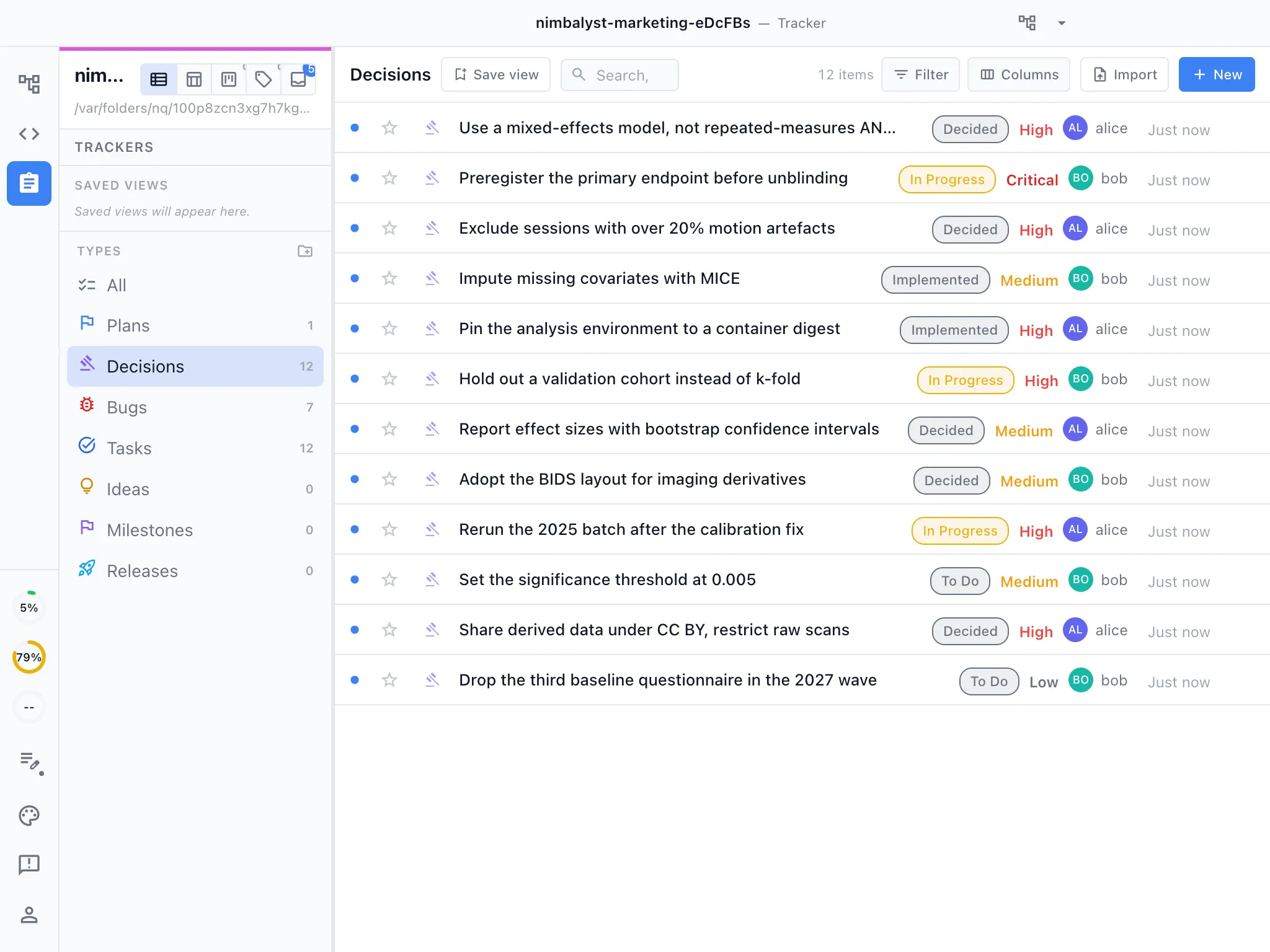Star the Preregister primary endpoint decision

tap(389, 178)
